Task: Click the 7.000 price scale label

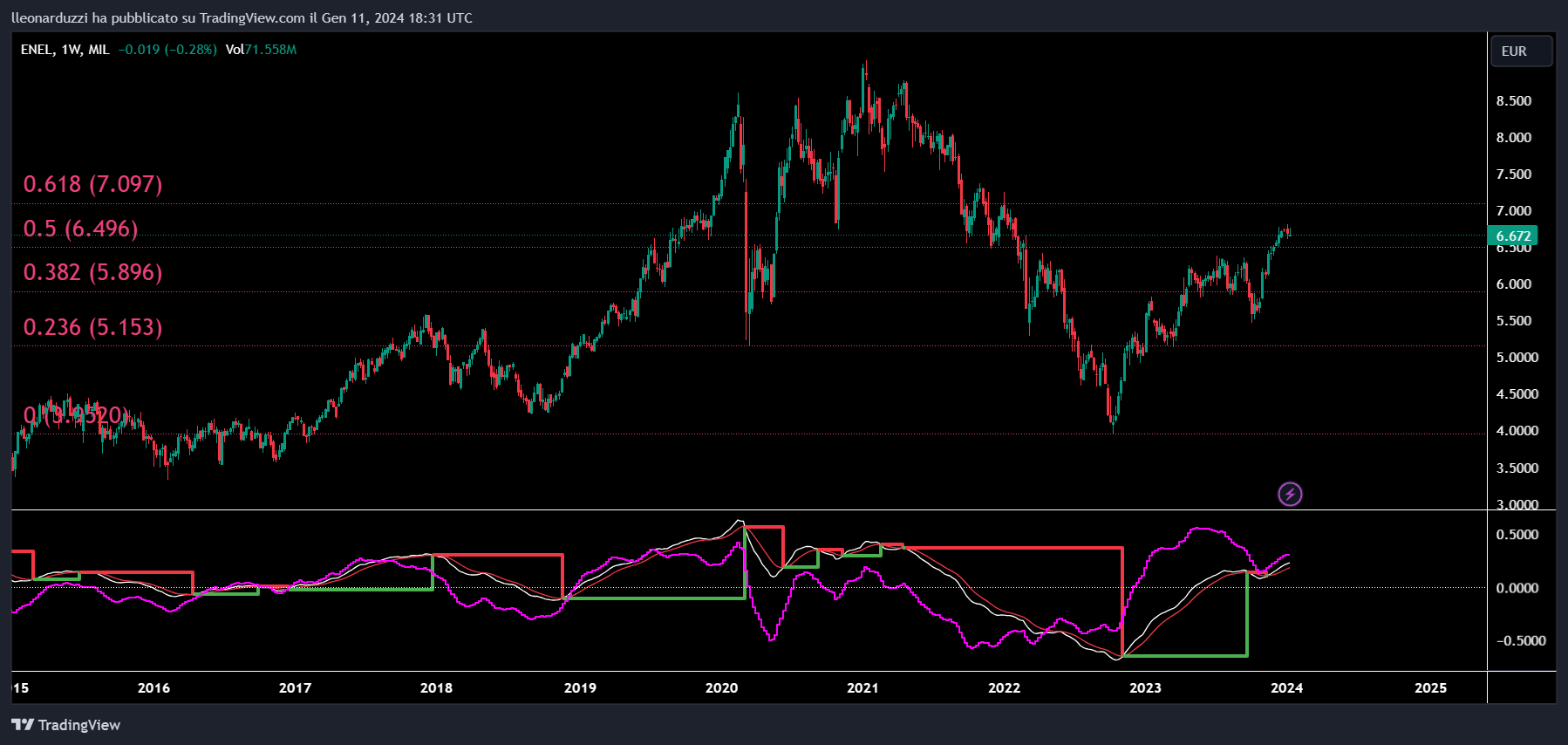Action: pos(1514,211)
